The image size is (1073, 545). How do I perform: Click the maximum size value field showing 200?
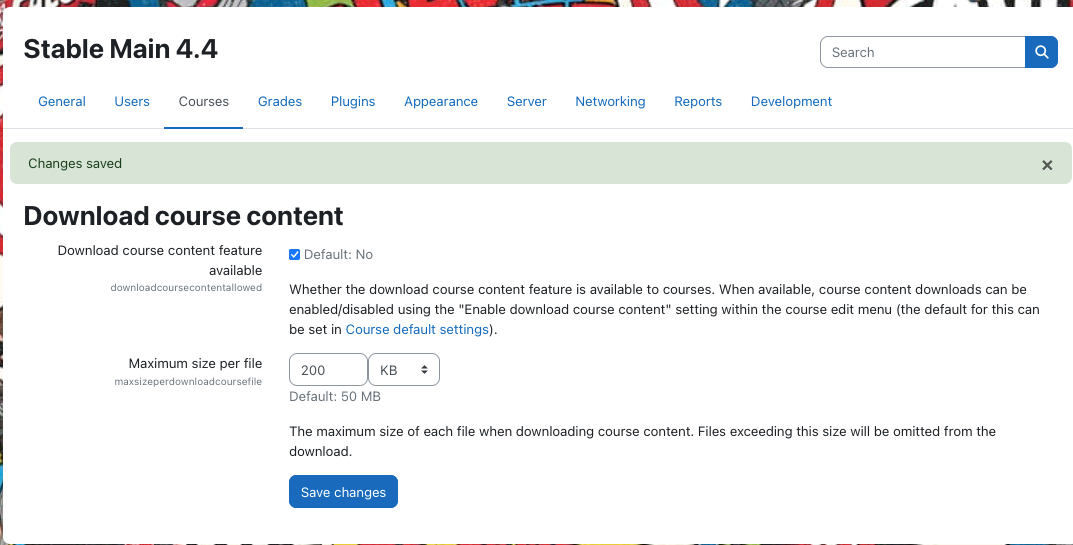click(328, 370)
